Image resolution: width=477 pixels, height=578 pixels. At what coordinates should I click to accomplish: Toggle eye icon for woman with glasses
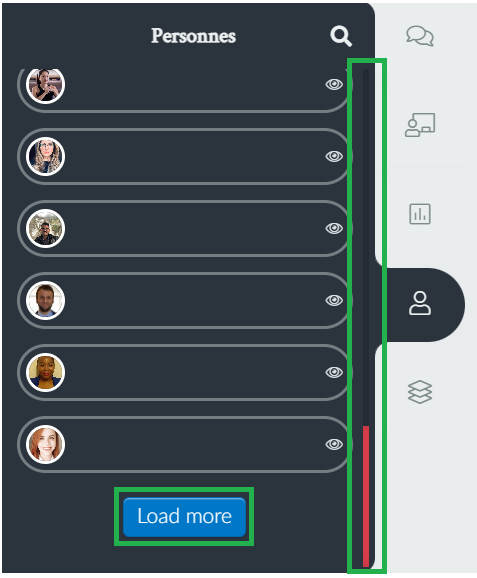(x=334, y=156)
